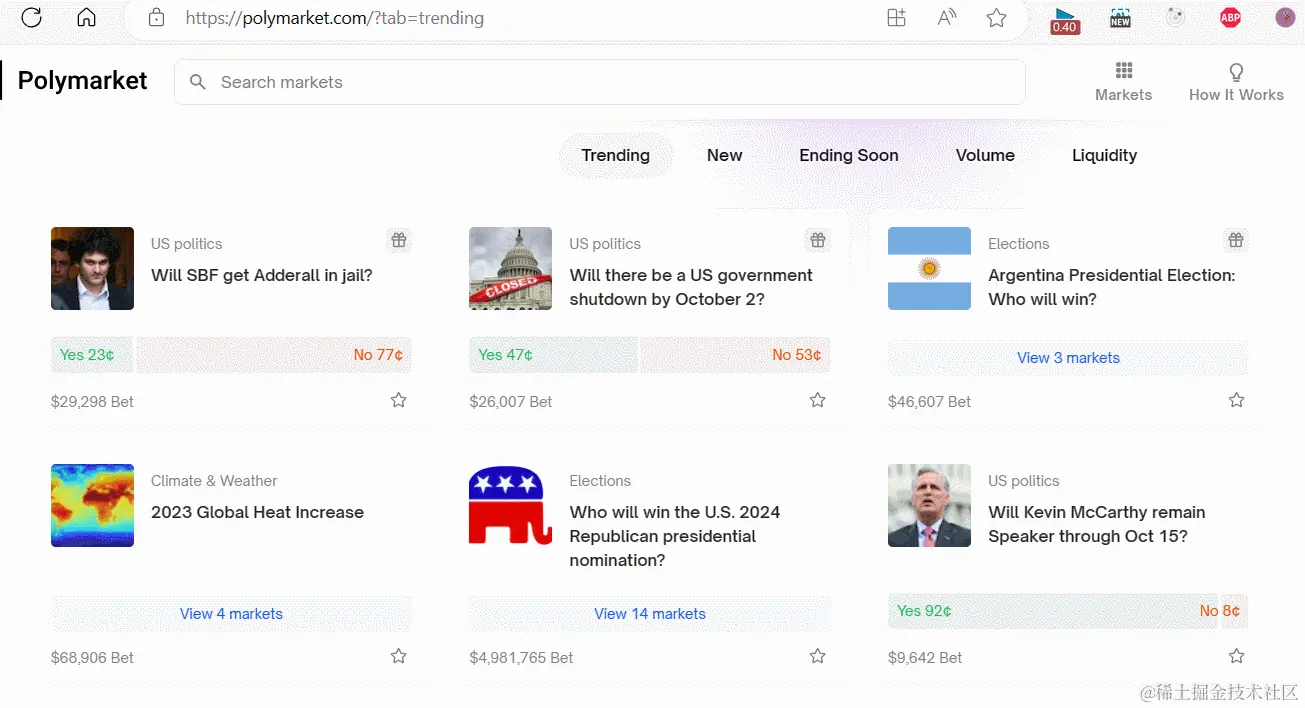Viewport: 1305px width, 708px height.
Task: Expand View 14 markets for Republican nomination
Action: tap(650, 614)
